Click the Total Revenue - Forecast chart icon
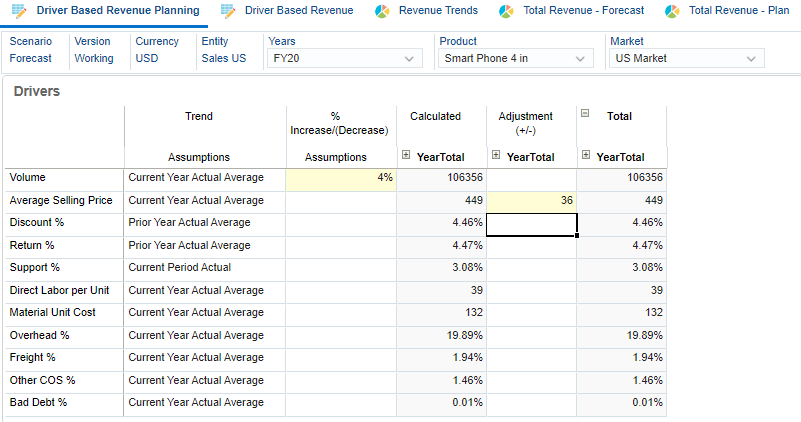The width and height of the screenshot is (801, 422). point(506,11)
